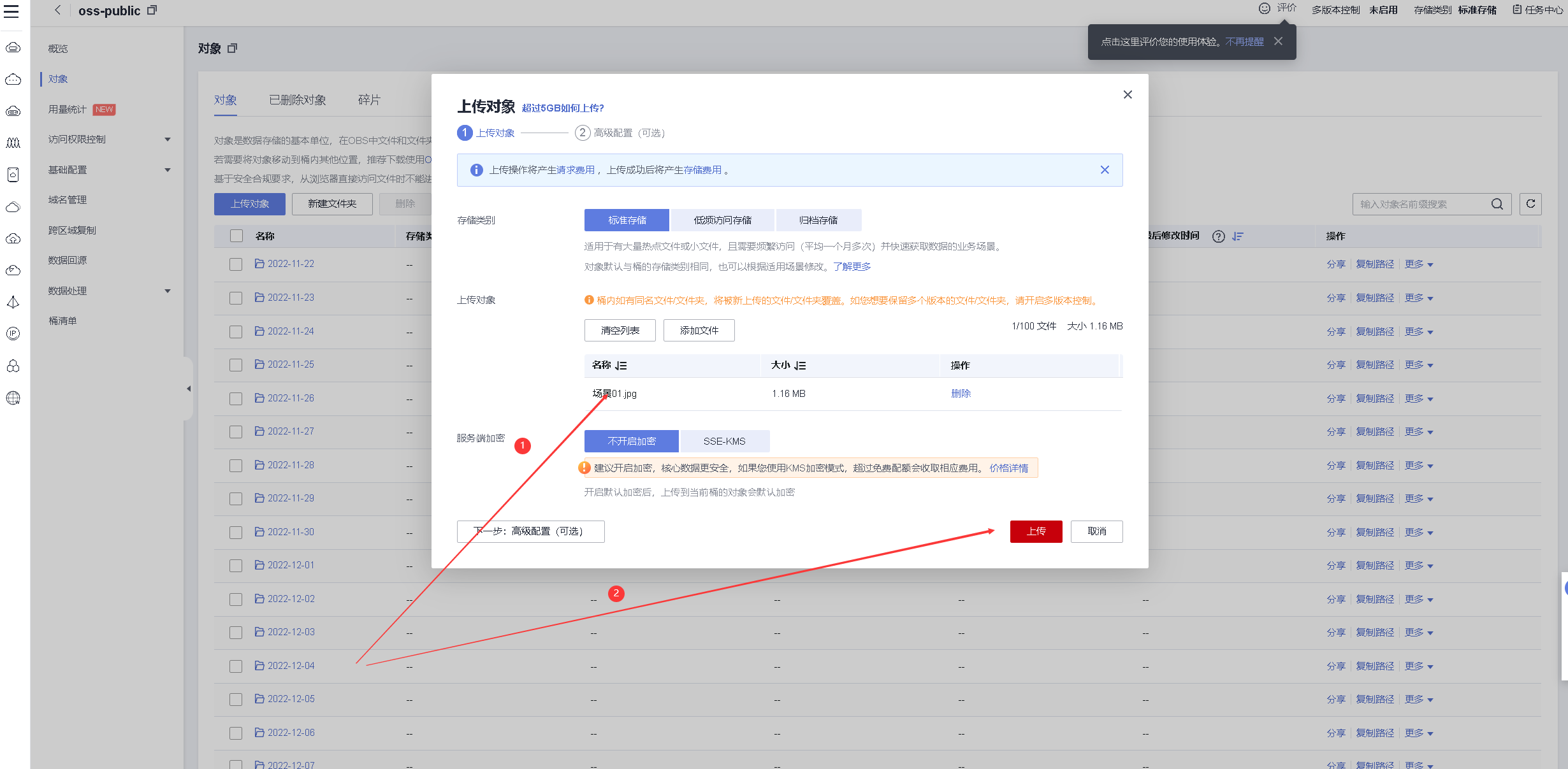Dismiss the blue fee info banner
This screenshot has width=1568, height=769.
pos(1105,169)
